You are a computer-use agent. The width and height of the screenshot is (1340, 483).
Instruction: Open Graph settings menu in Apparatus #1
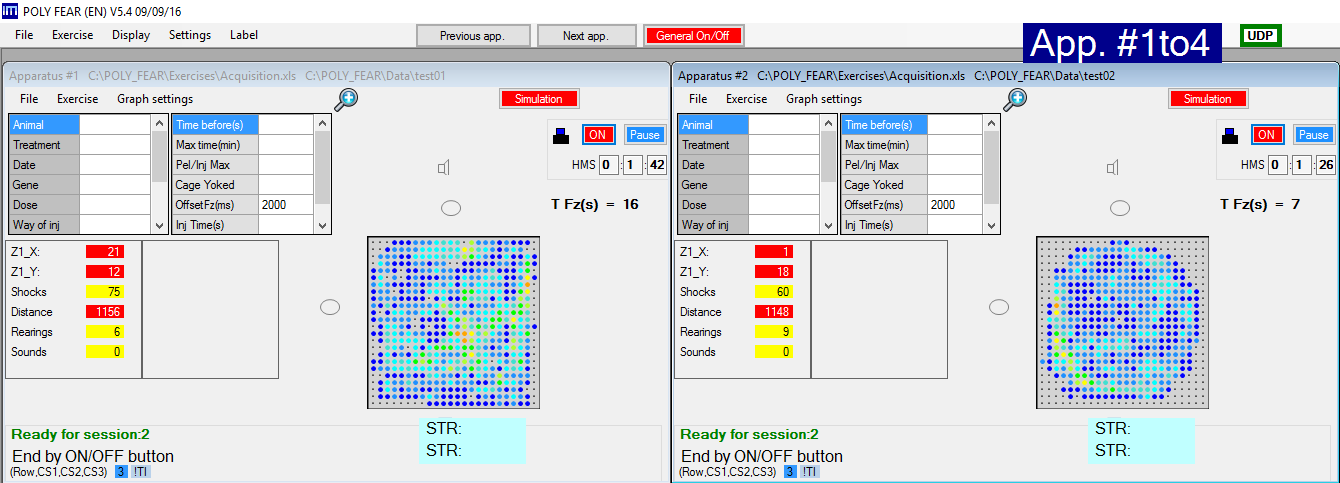(155, 99)
